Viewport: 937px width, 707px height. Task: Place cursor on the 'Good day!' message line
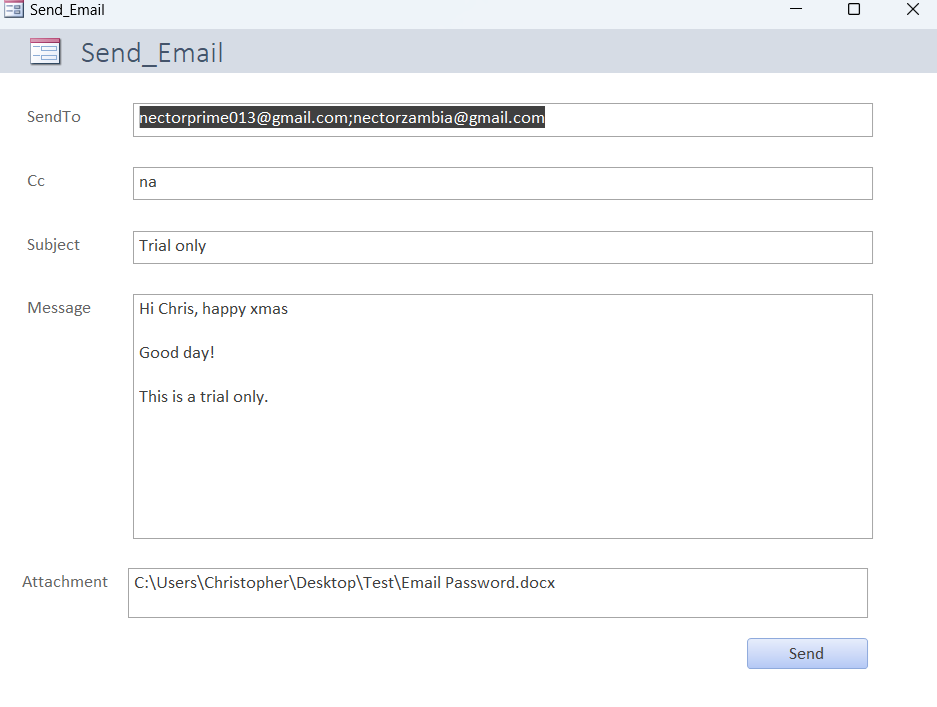(177, 353)
